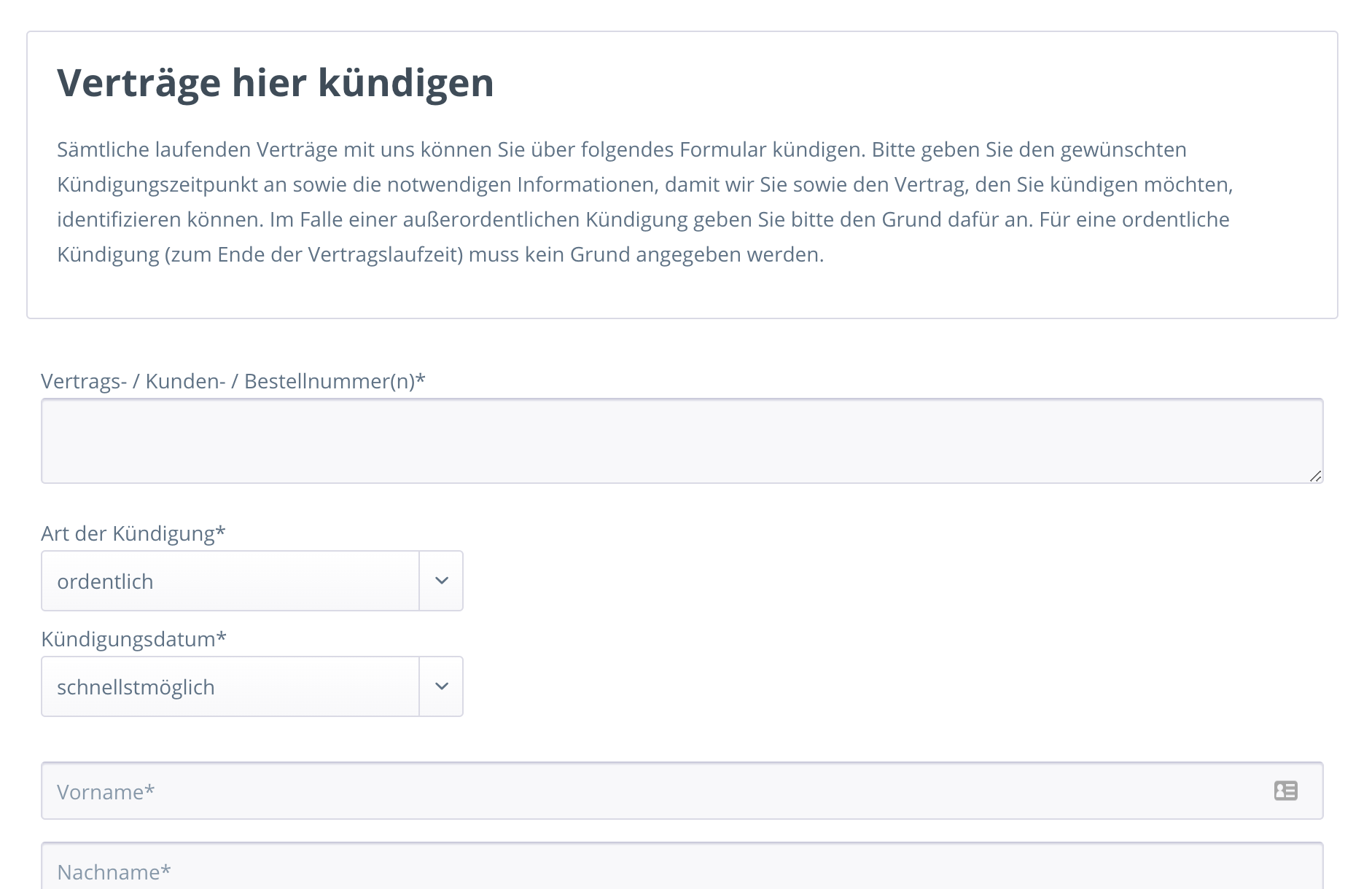Click into the Nachname input field
The height and width of the screenshot is (889, 1372).
click(x=682, y=867)
